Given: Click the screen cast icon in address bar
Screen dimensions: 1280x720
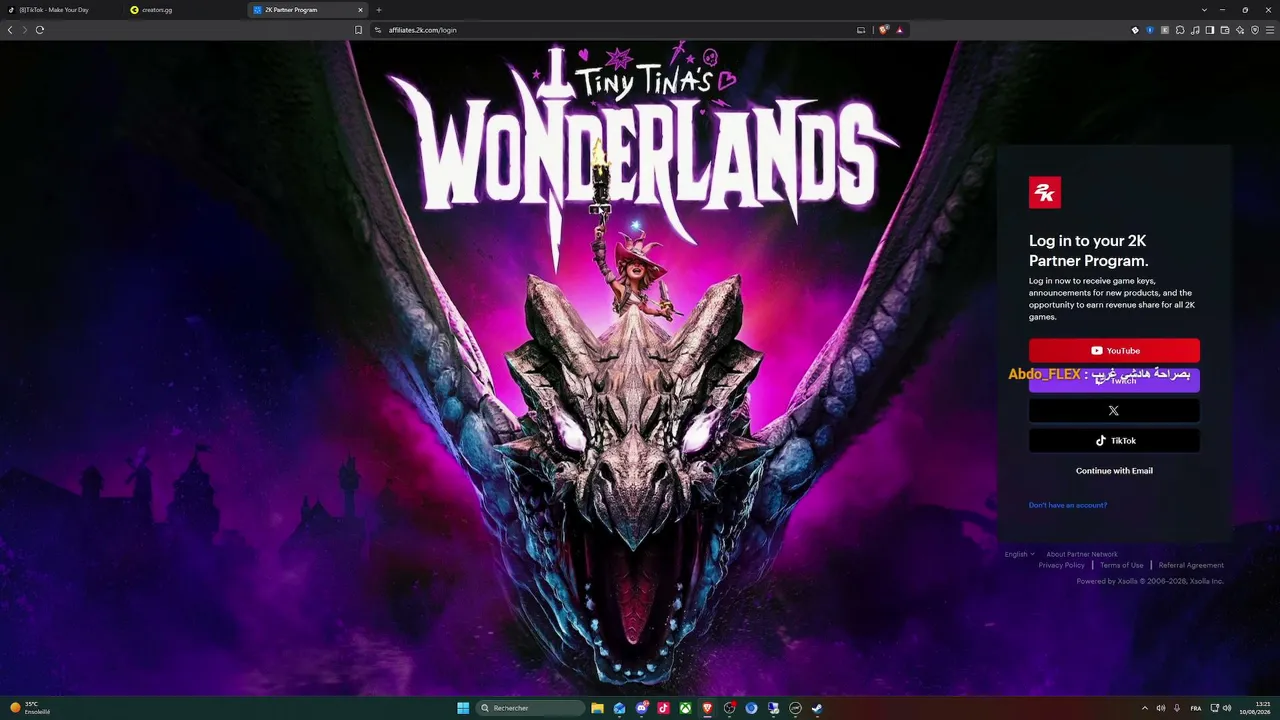Looking at the screenshot, I should pyautogui.click(x=861, y=30).
